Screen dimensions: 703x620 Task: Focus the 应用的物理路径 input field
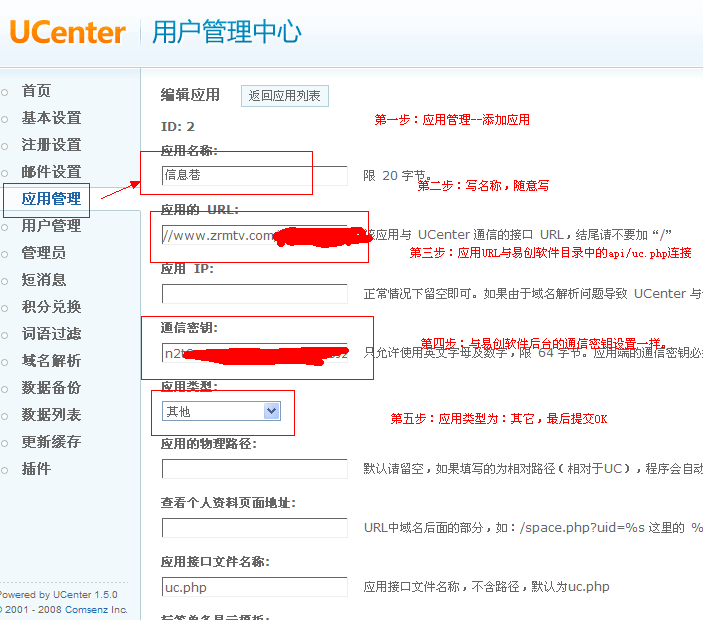click(255, 469)
